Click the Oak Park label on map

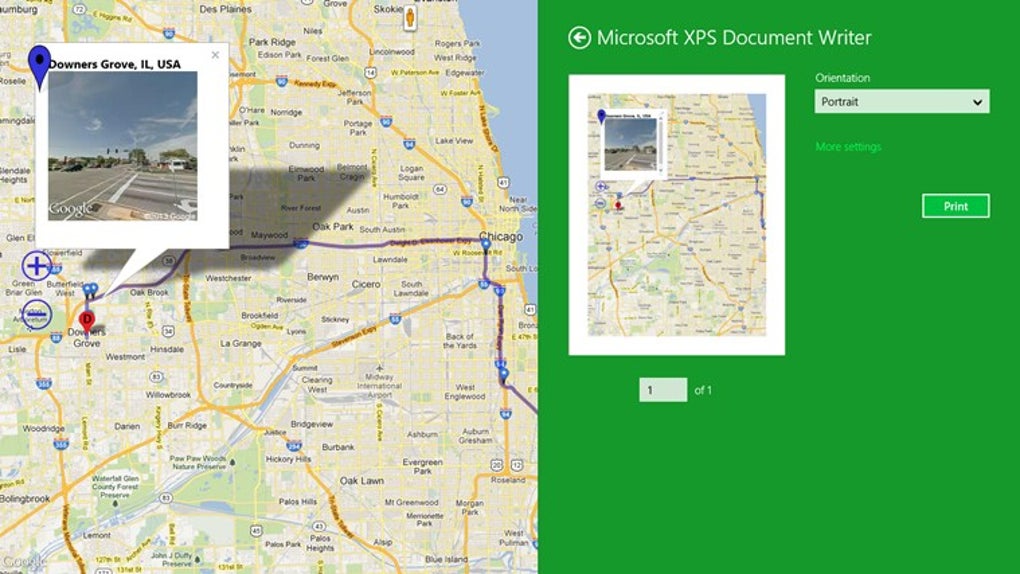pyautogui.click(x=333, y=226)
